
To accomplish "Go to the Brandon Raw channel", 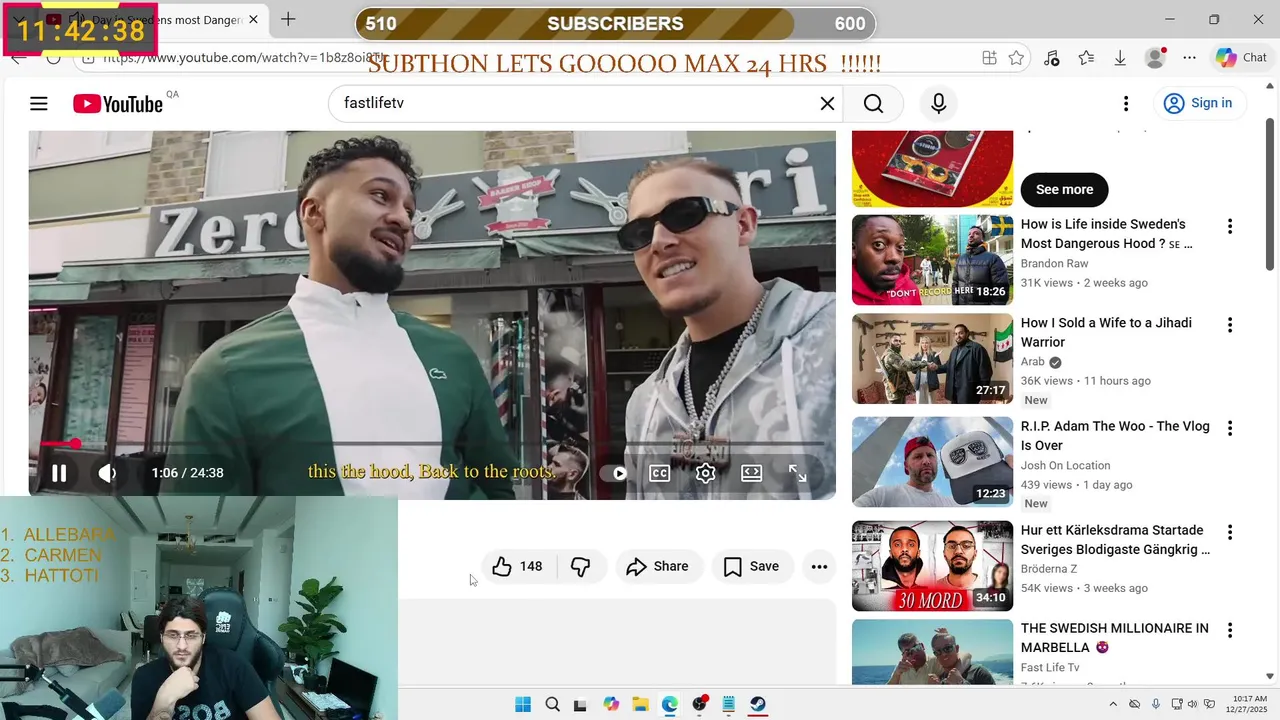I will 1054,264.
